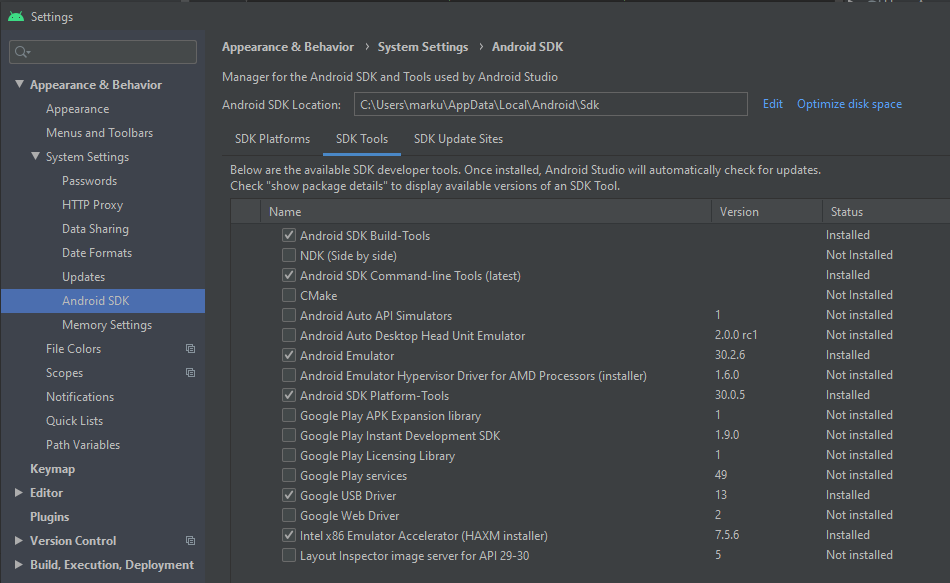Click version 2.0.0 rc1 cell
The width and height of the screenshot is (950, 583).
pos(736,335)
